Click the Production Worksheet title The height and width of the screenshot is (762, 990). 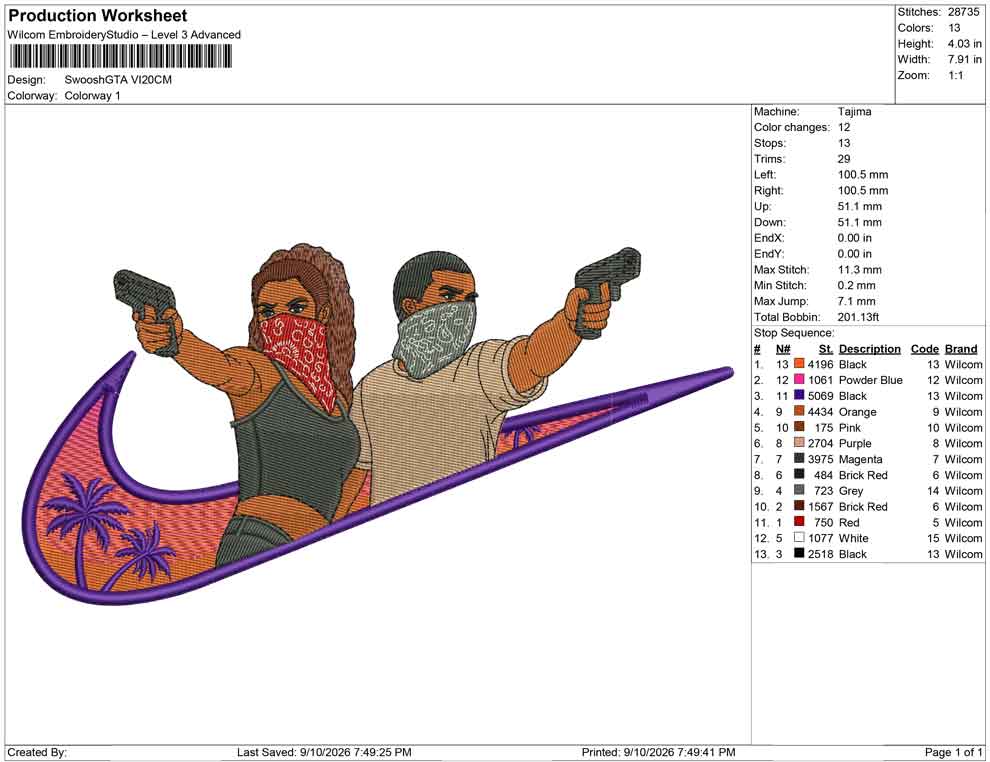tap(97, 16)
